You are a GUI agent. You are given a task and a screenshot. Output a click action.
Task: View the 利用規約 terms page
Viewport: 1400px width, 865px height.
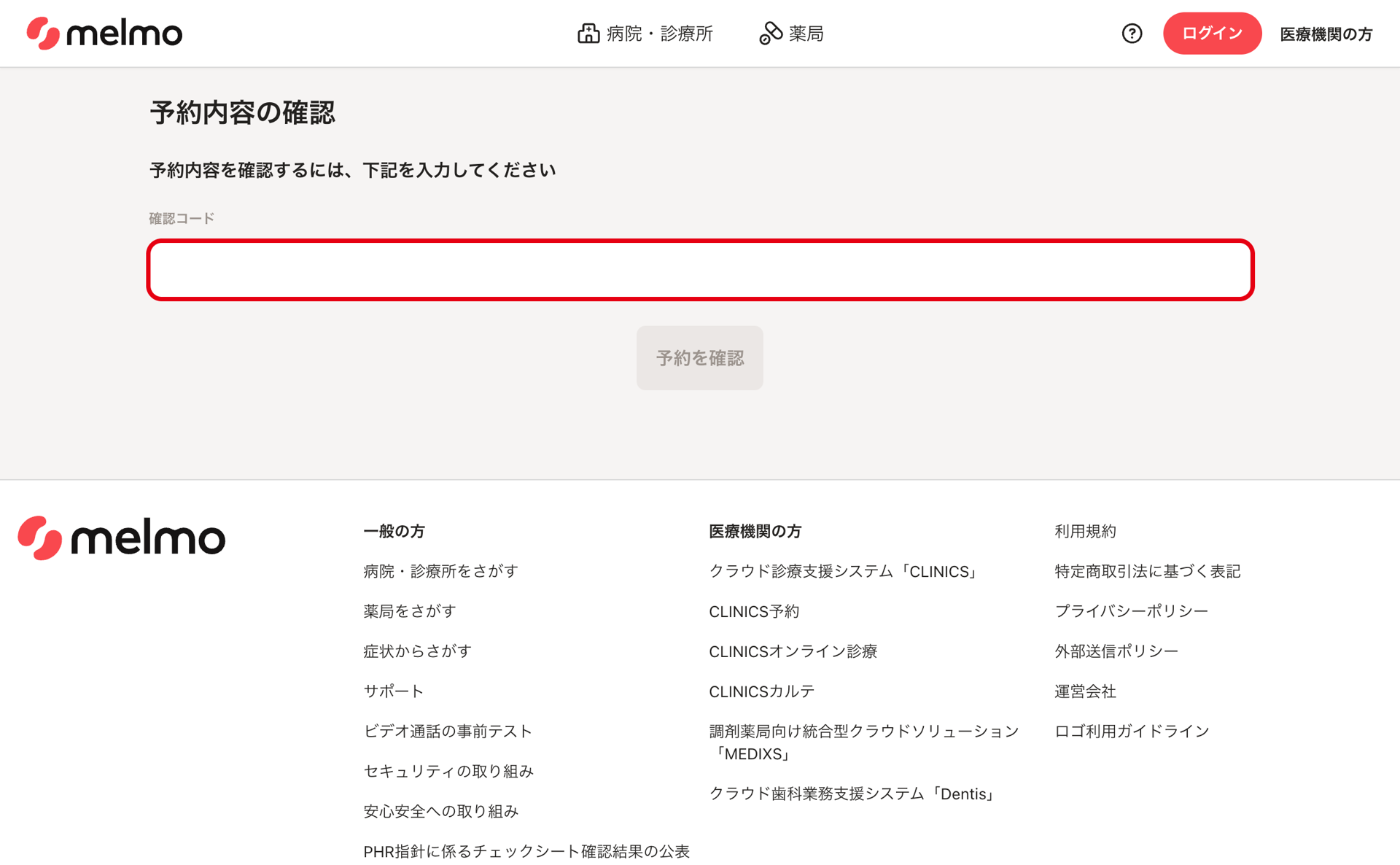1085,532
